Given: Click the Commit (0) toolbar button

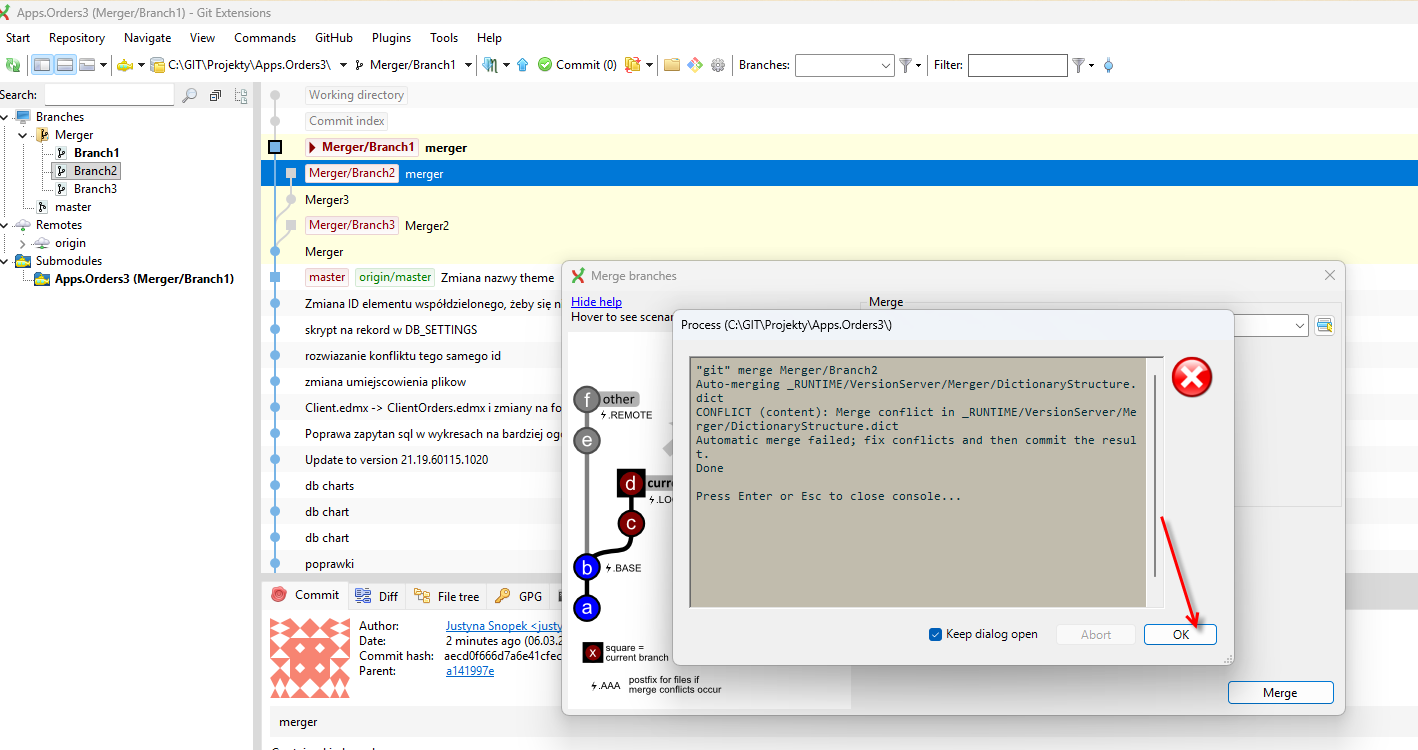Looking at the screenshot, I should click(x=576, y=65).
